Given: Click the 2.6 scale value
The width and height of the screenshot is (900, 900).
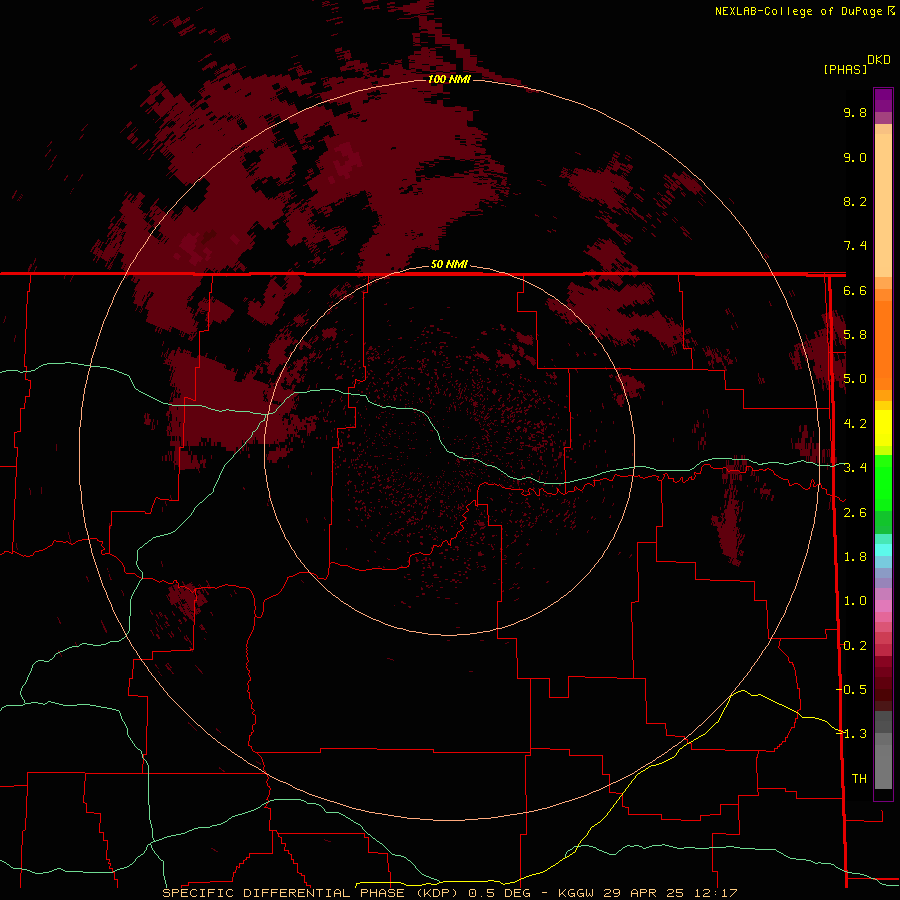Looking at the screenshot, I should pos(855,513).
